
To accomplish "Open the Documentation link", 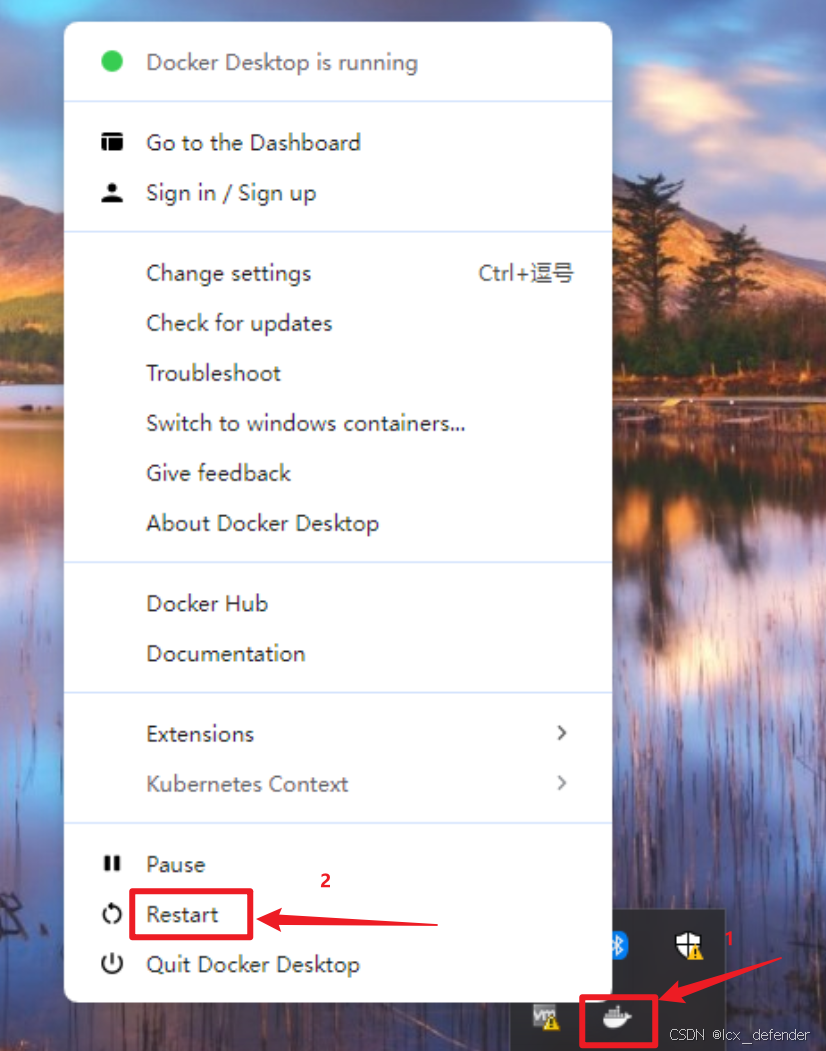I will (x=226, y=653).
